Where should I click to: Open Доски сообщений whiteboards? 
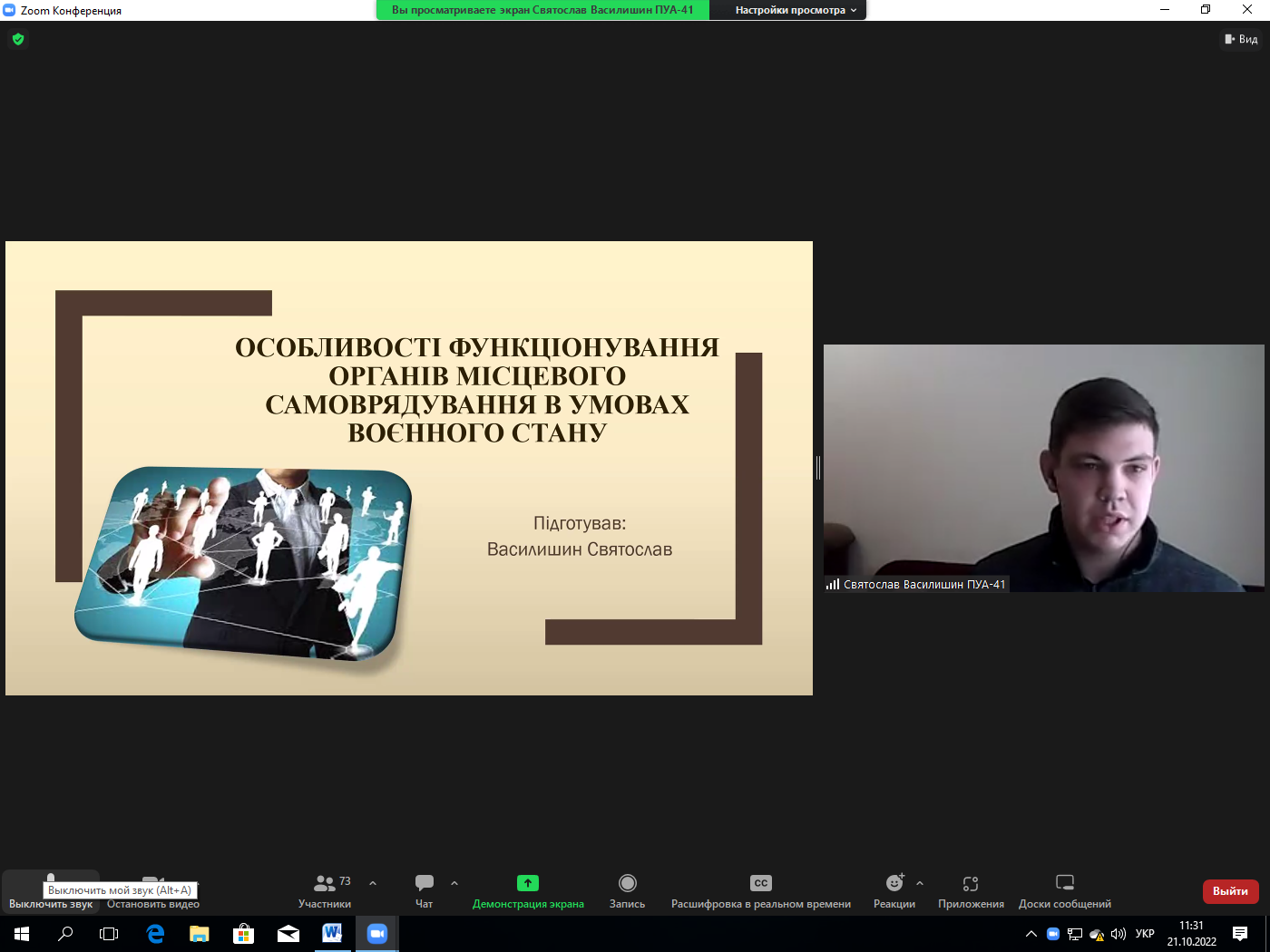tap(1065, 891)
